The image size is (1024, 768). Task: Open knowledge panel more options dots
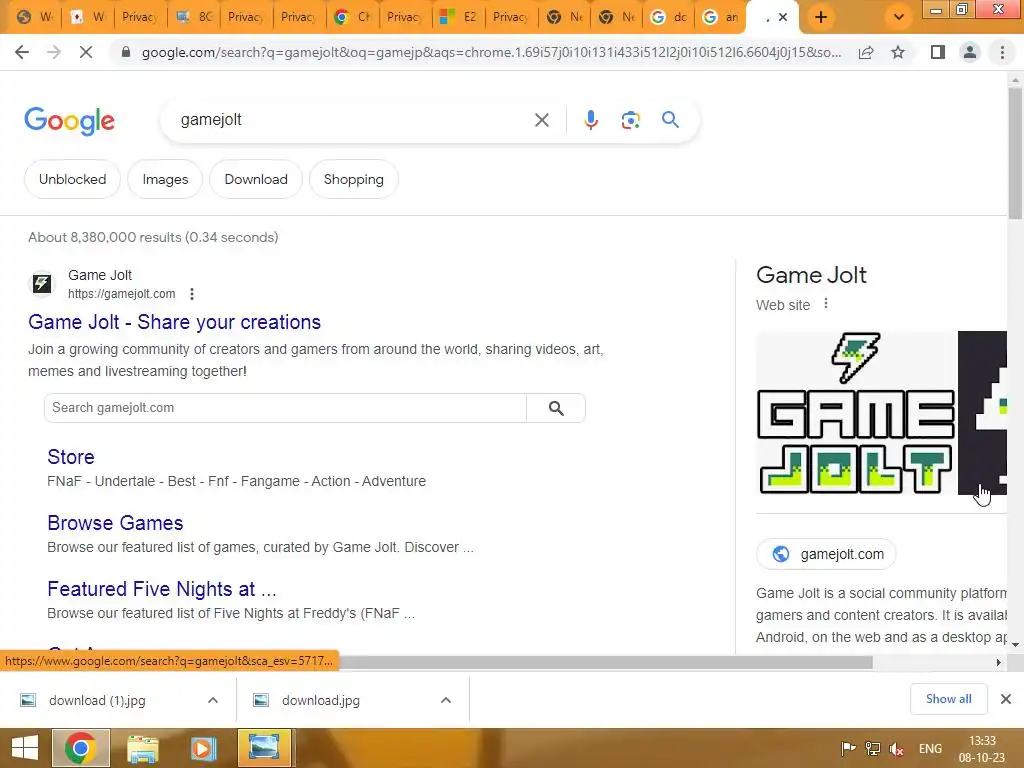coord(826,304)
